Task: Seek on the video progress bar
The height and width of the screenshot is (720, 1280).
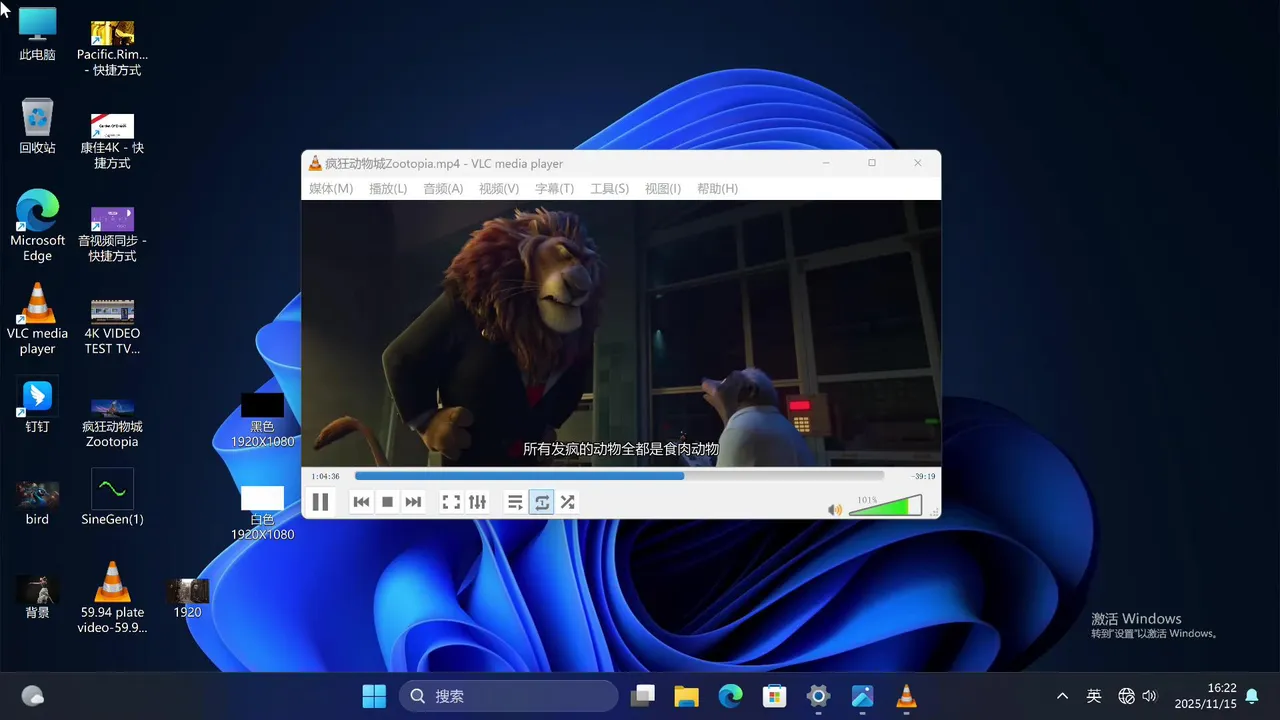Action: (x=619, y=476)
